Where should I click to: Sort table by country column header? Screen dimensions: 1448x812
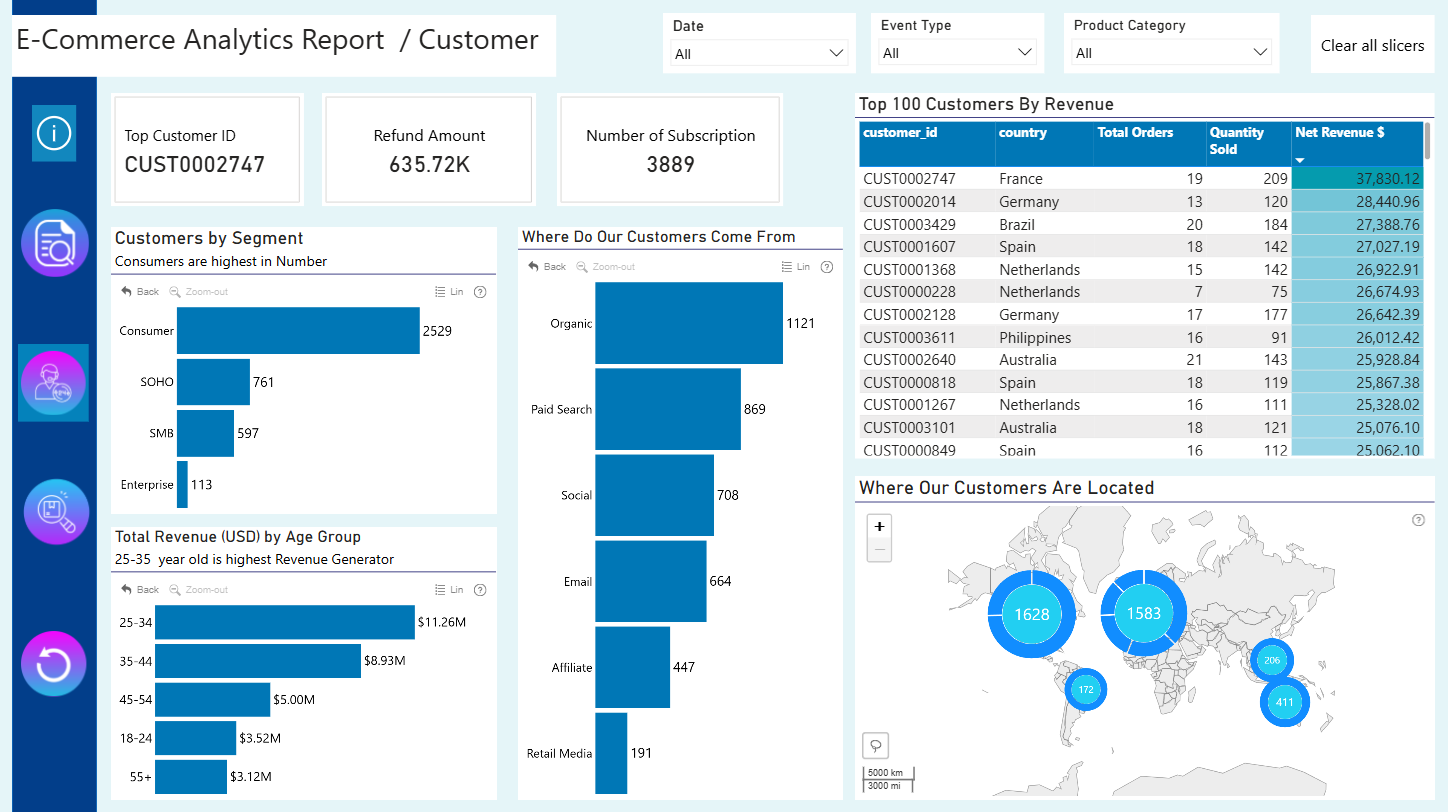click(1044, 144)
